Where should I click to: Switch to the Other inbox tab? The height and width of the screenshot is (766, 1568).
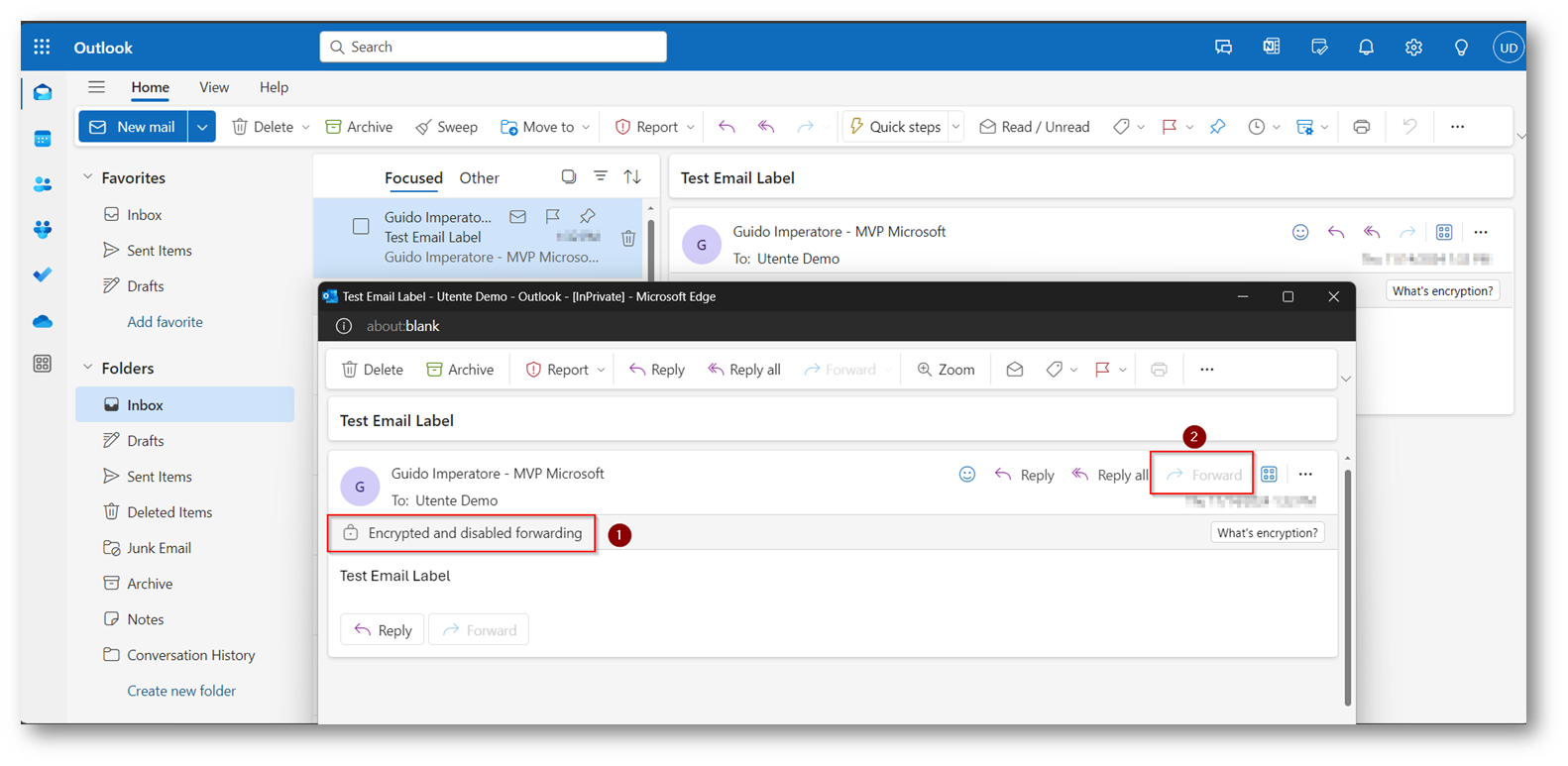click(x=479, y=178)
